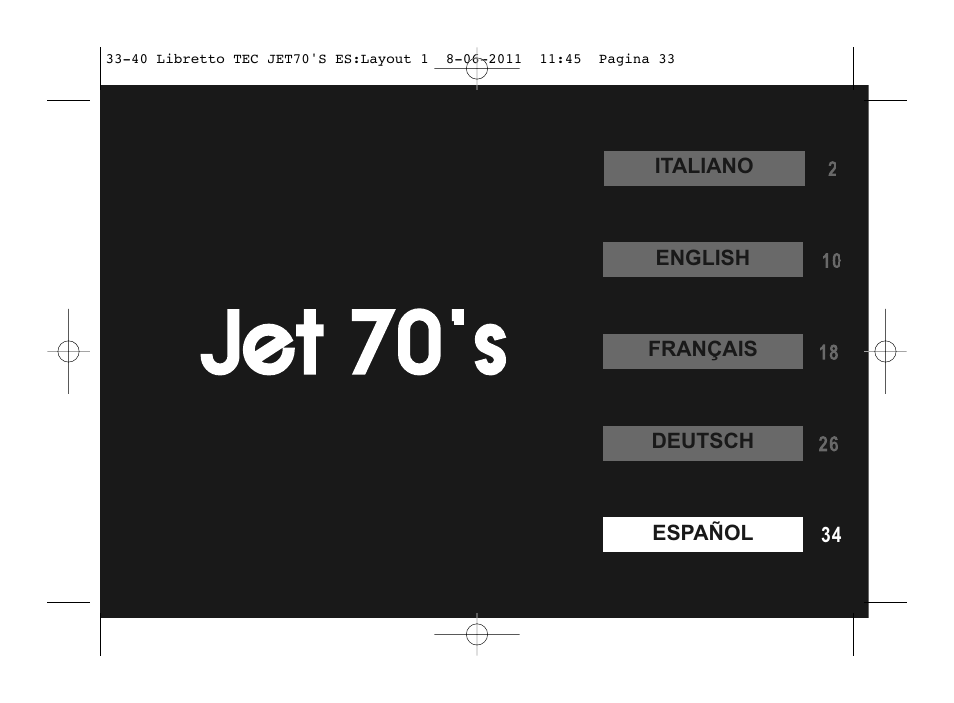Select the ITALIANO language tab

(x=704, y=169)
